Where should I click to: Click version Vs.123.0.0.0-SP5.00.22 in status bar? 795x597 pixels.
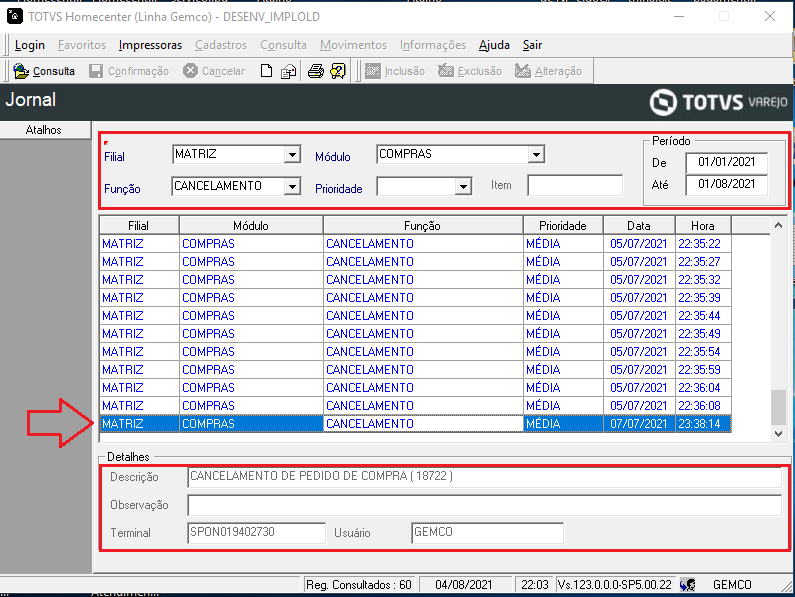click(x=615, y=585)
